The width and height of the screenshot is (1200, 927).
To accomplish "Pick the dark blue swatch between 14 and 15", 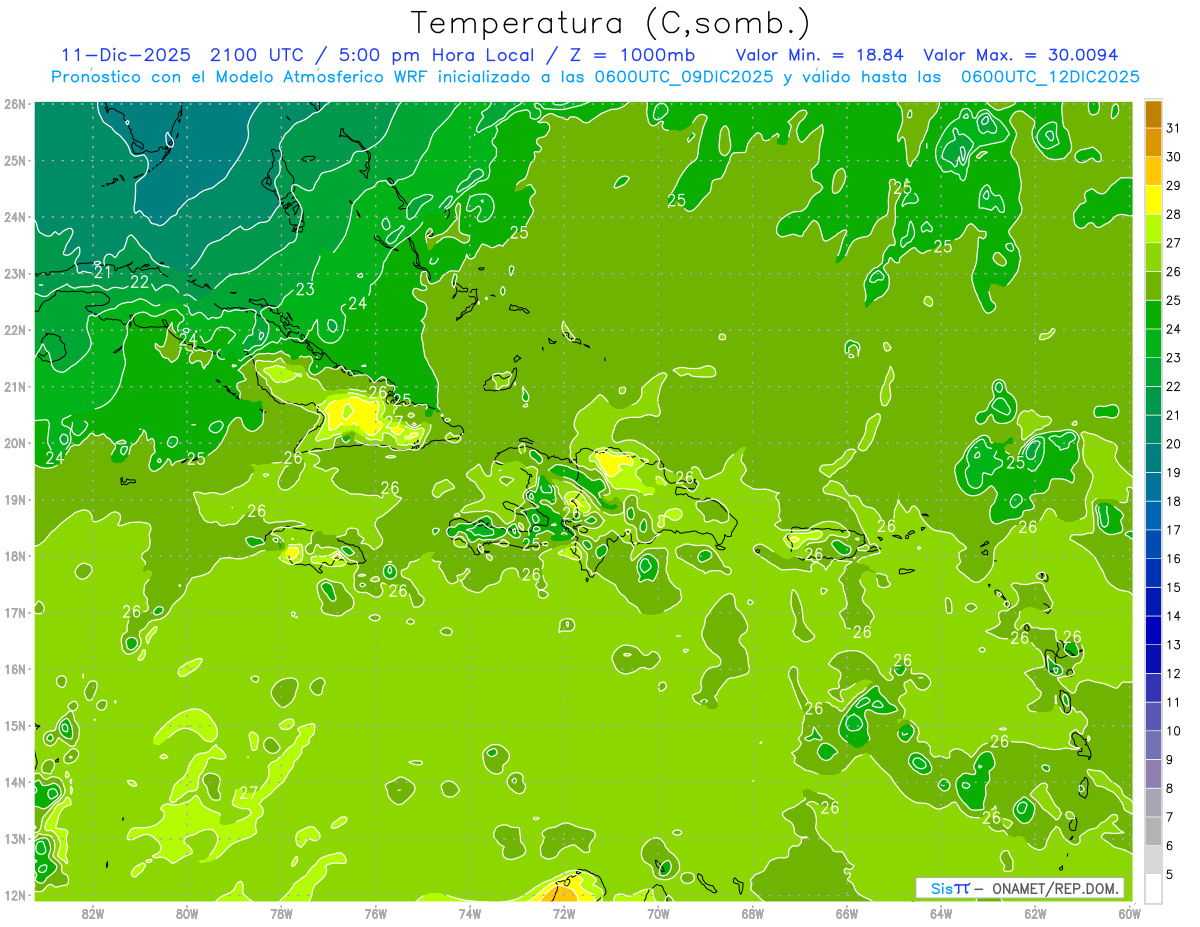I will pos(1153,601).
